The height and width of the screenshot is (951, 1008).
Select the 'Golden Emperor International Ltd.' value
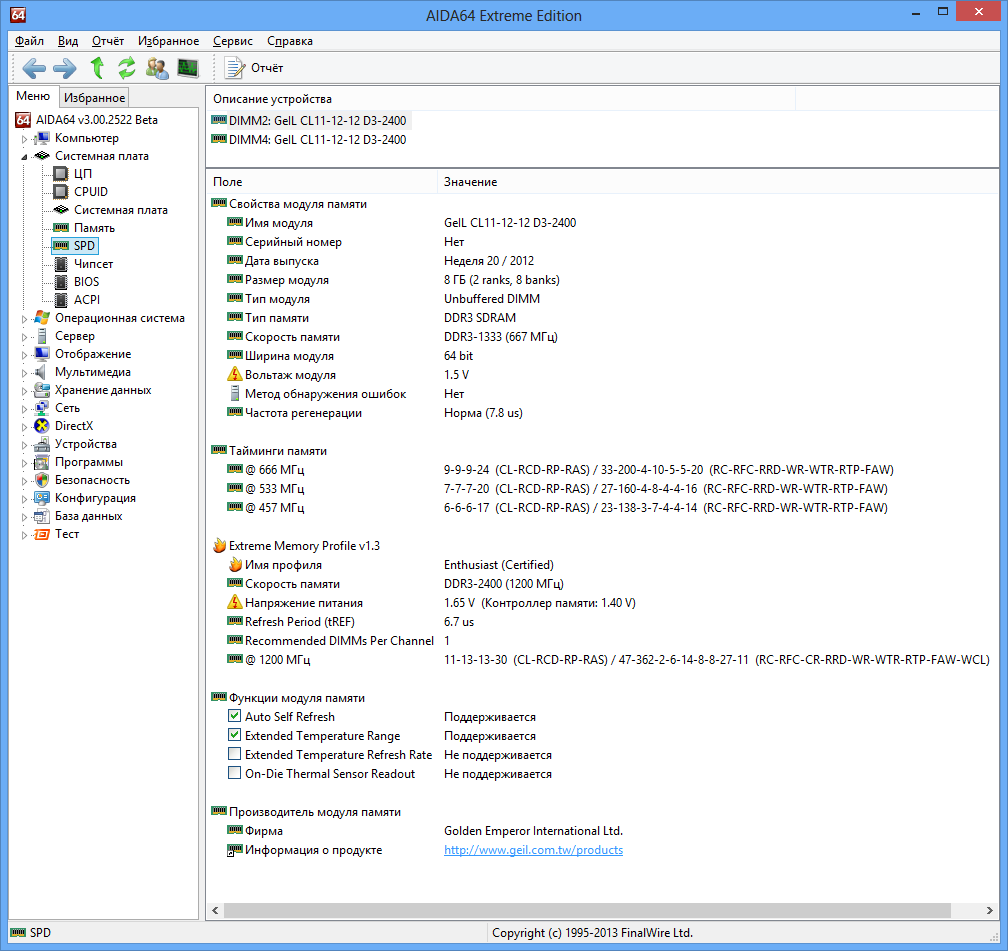[534, 831]
